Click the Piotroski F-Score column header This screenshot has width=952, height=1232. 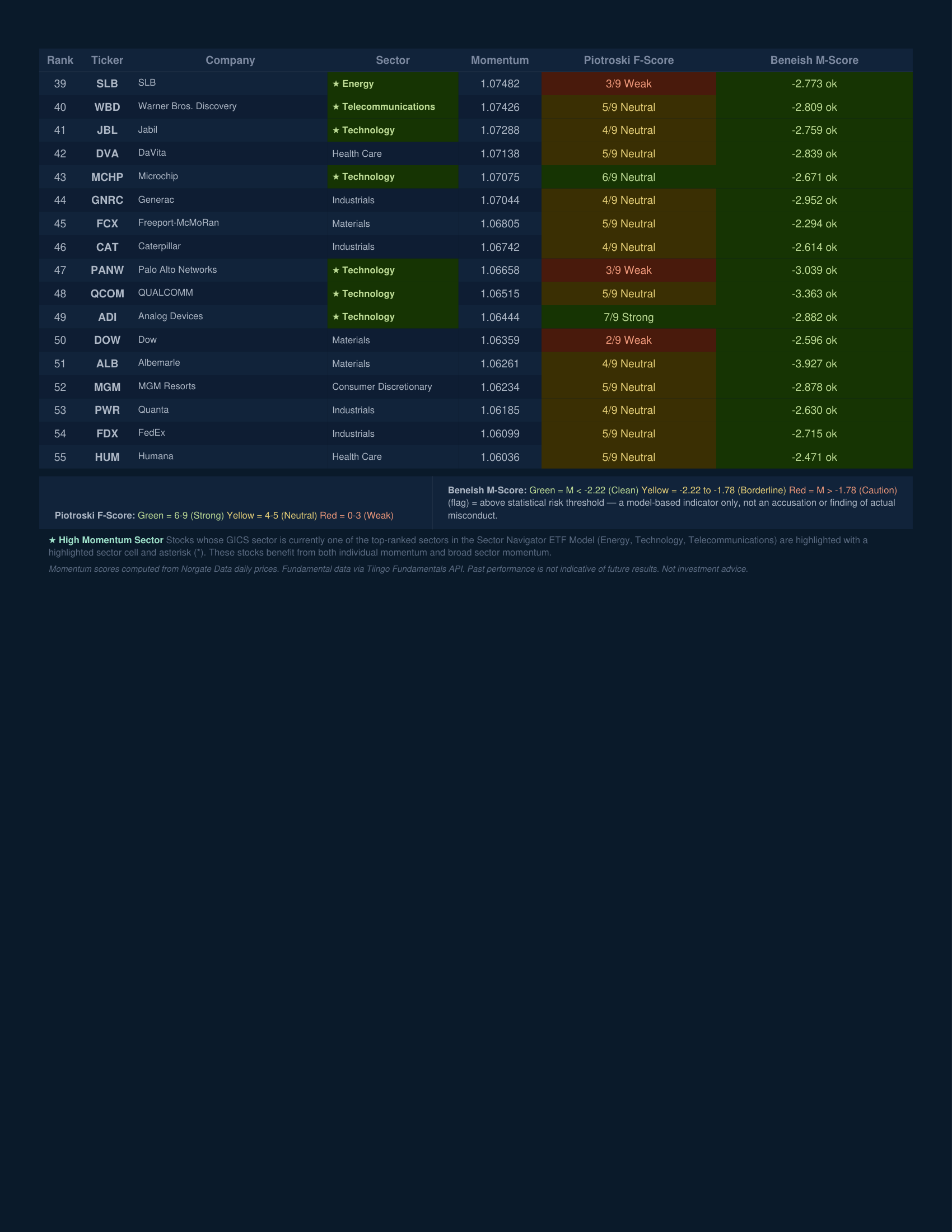[x=629, y=60]
